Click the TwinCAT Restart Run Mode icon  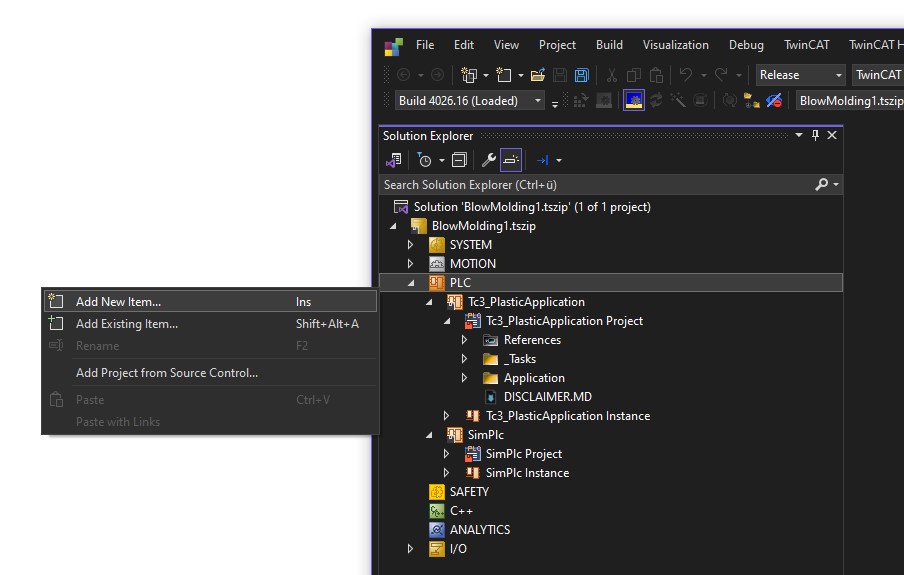[x=604, y=100]
